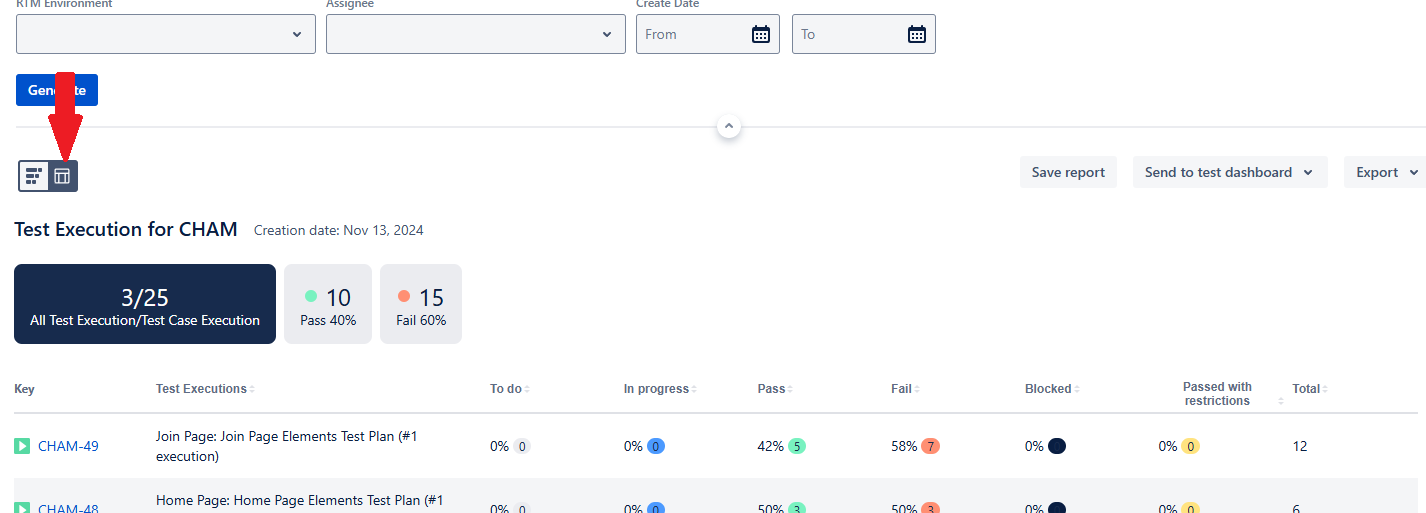Open the To date calendar icon
The width and height of the screenshot is (1426, 513).
[917, 34]
